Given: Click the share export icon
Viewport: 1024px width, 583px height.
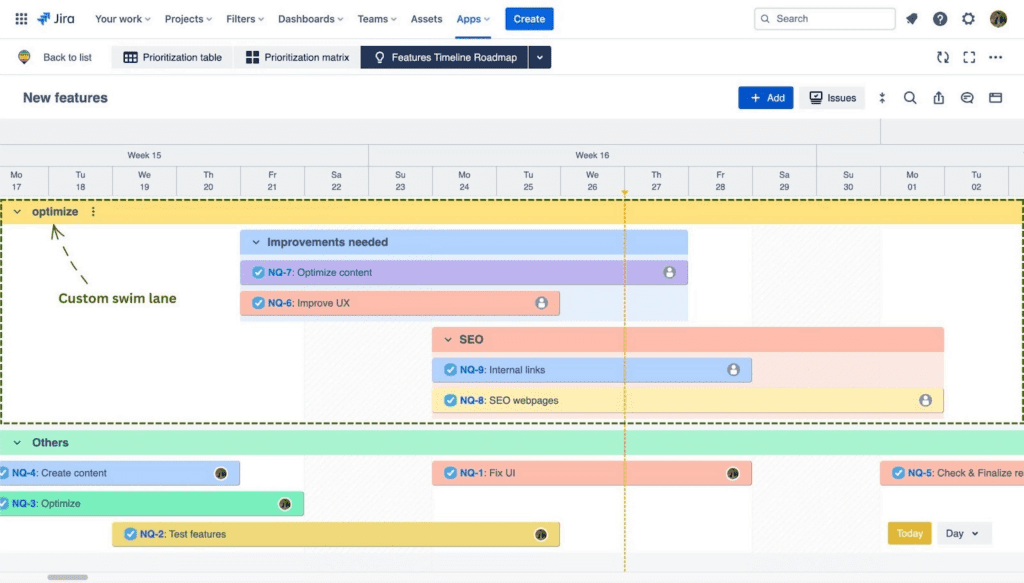Looking at the screenshot, I should tap(938, 98).
